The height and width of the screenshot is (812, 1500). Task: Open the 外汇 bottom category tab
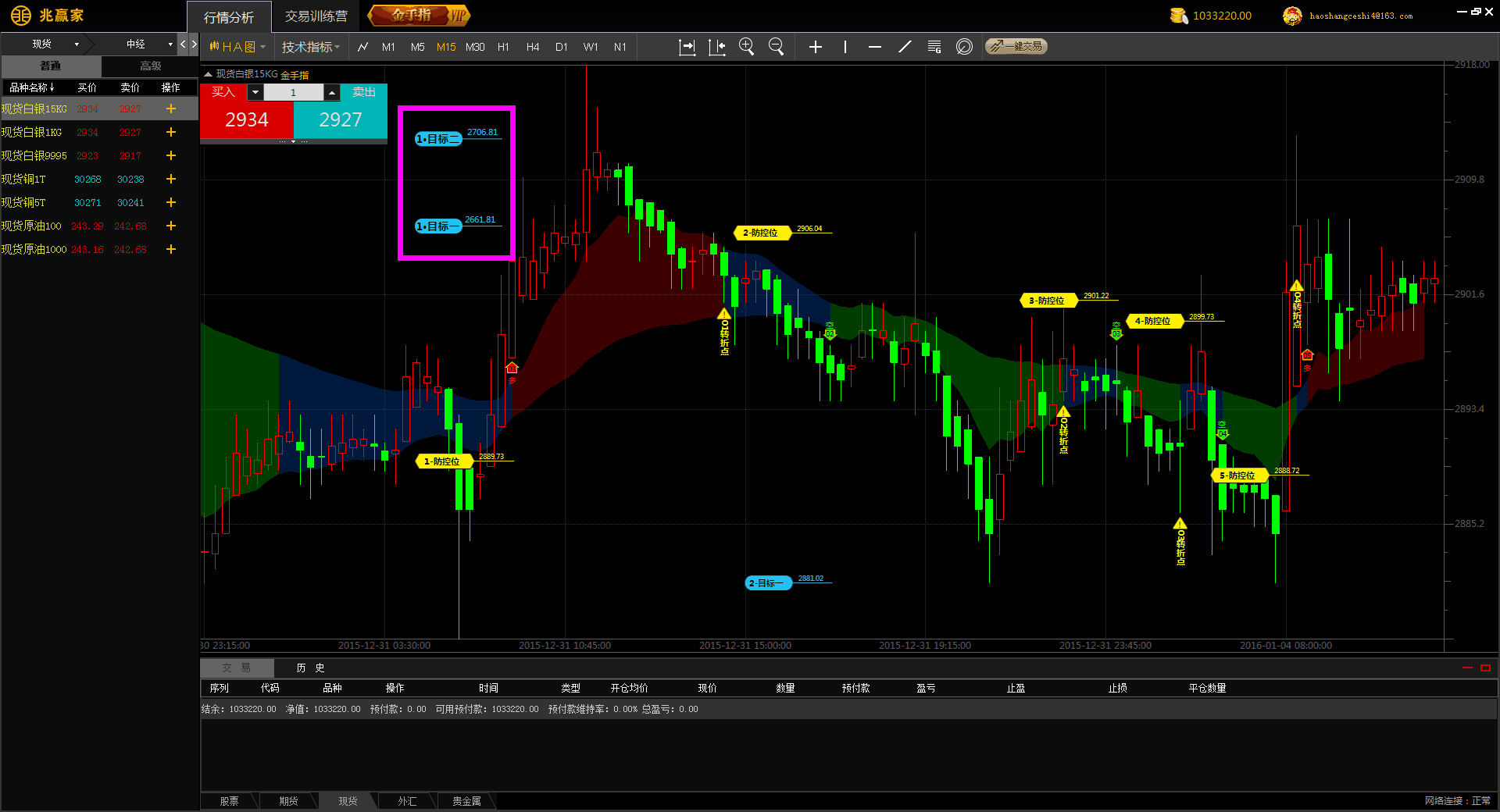pyautogui.click(x=407, y=801)
